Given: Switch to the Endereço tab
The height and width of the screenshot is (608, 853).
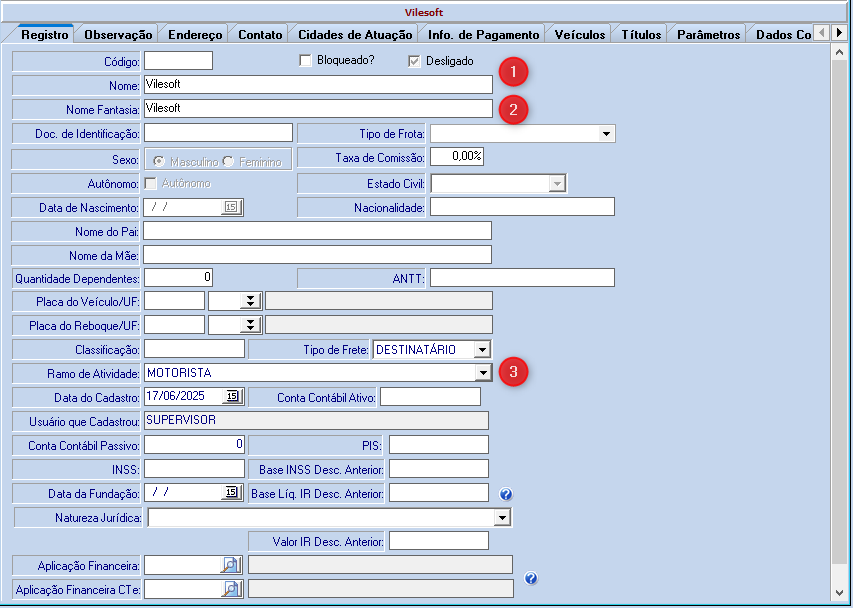Looking at the screenshot, I should 195,34.
